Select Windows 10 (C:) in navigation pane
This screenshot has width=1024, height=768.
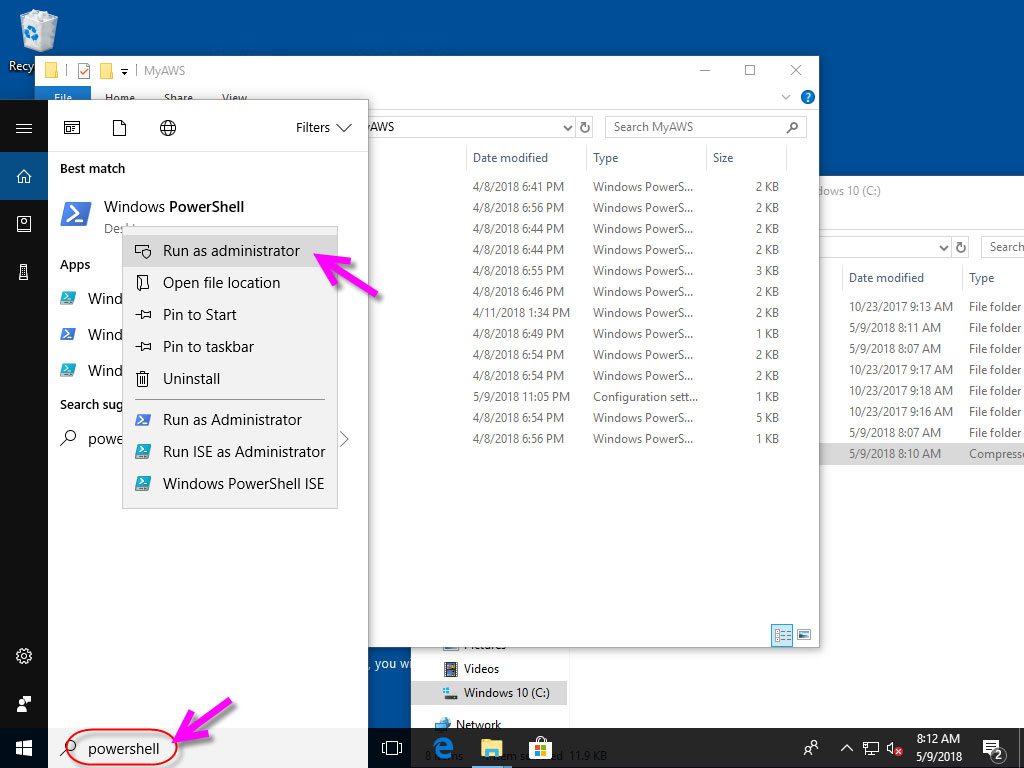click(505, 693)
